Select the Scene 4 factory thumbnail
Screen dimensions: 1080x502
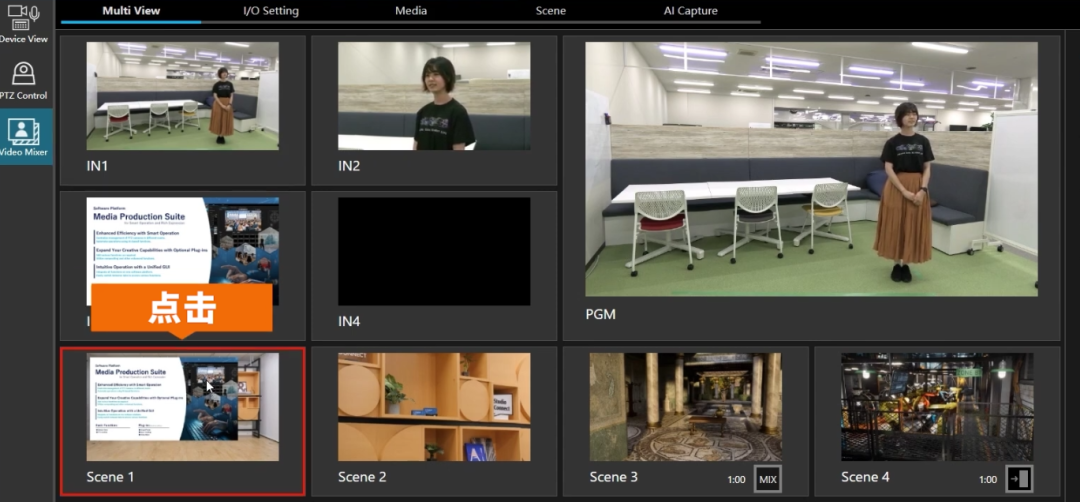(937, 407)
